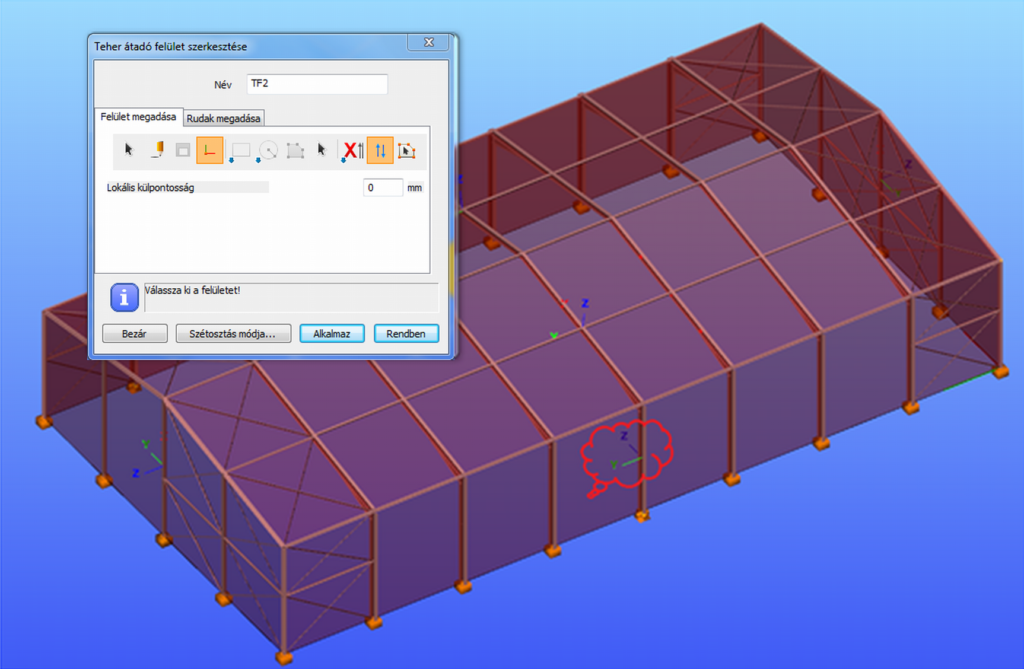Click the gray window-shaped surface icon
The image size is (1024, 669).
click(x=183, y=150)
